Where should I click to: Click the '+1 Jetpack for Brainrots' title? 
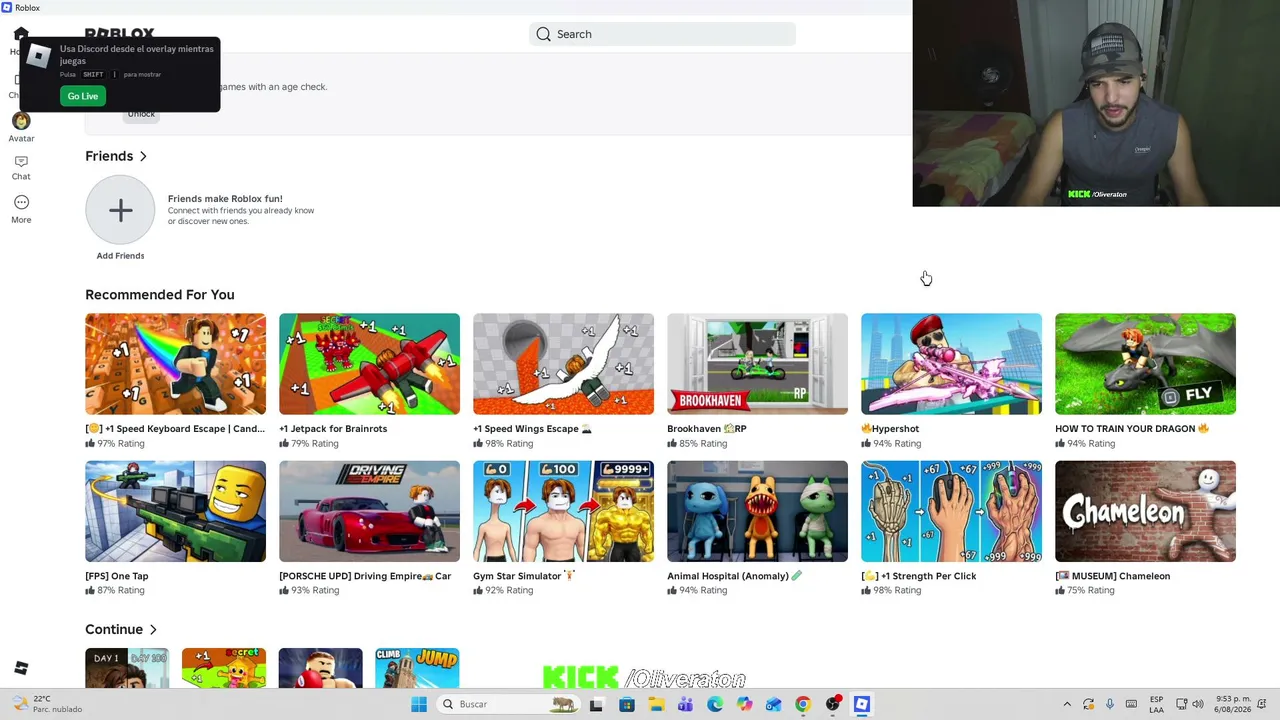pos(333,429)
